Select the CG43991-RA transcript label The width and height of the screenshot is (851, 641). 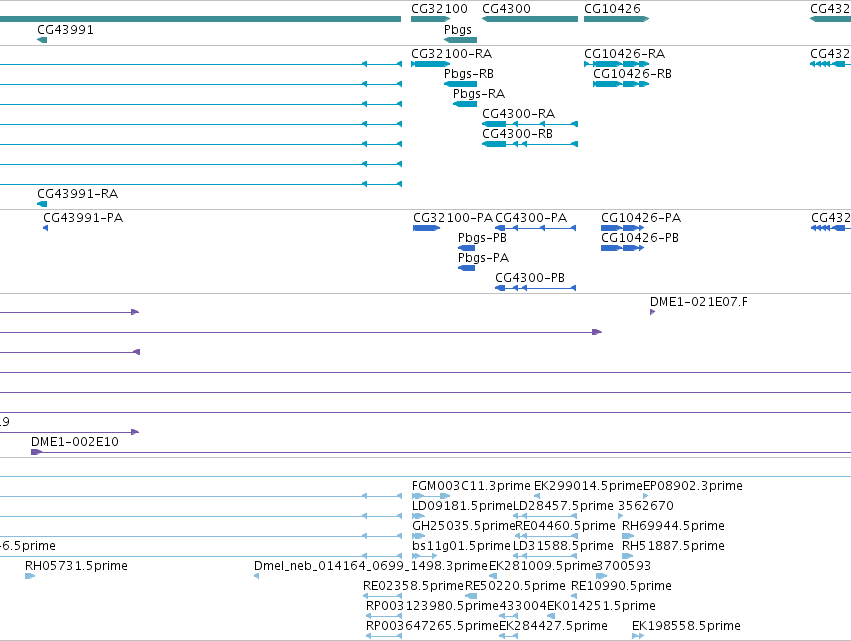[x=77, y=194]
